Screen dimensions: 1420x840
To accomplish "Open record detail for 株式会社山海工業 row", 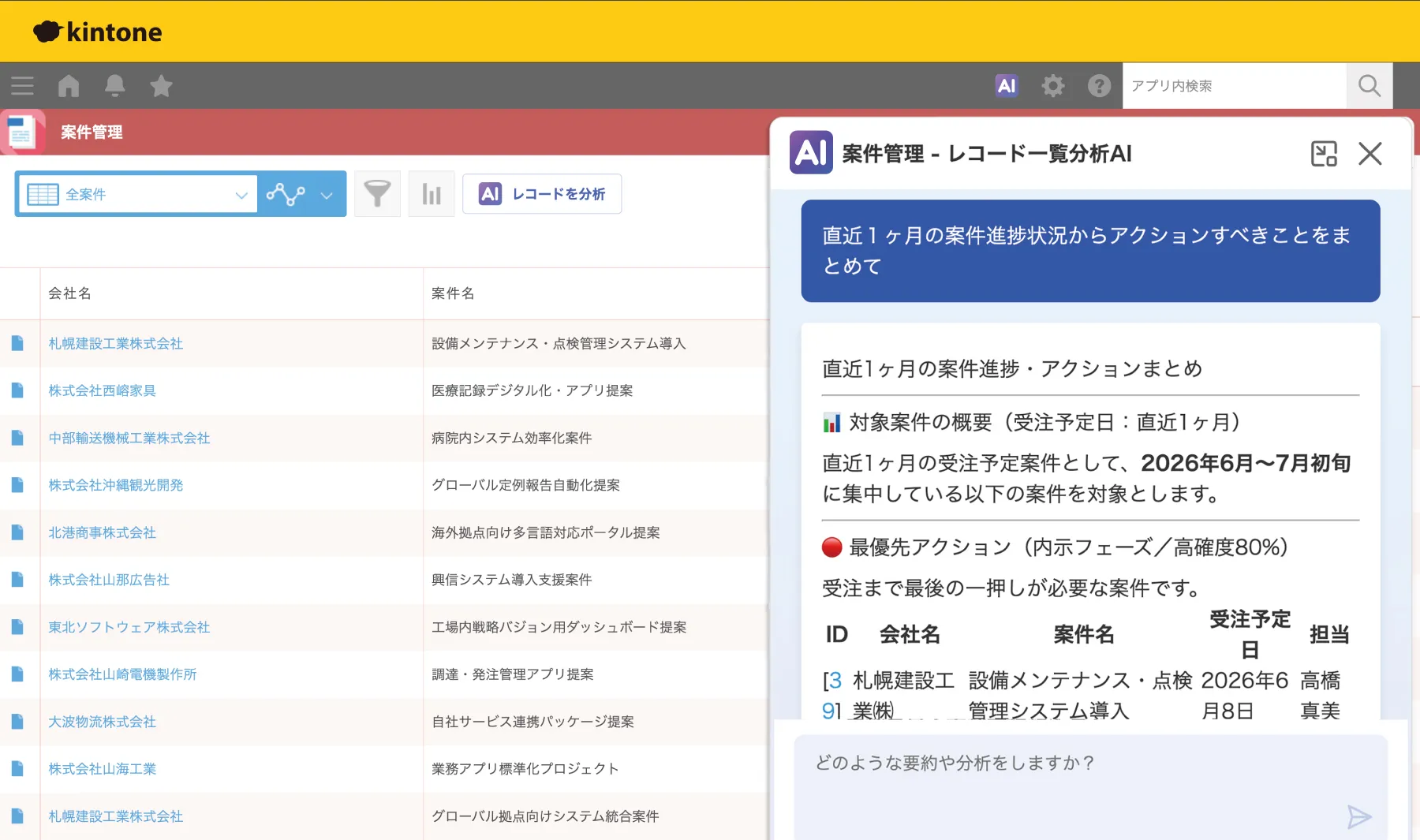I will [x=17, y=769].
